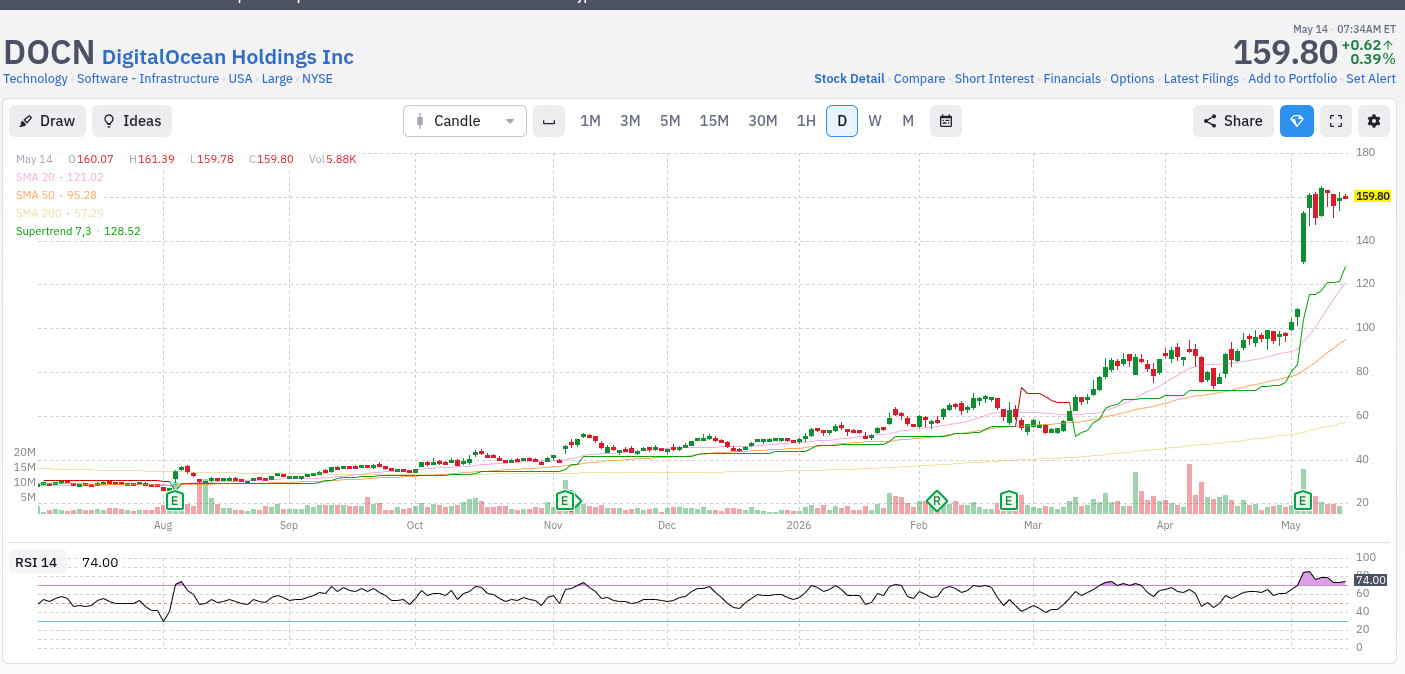Open the Short Interest tab

coord(994,79)
